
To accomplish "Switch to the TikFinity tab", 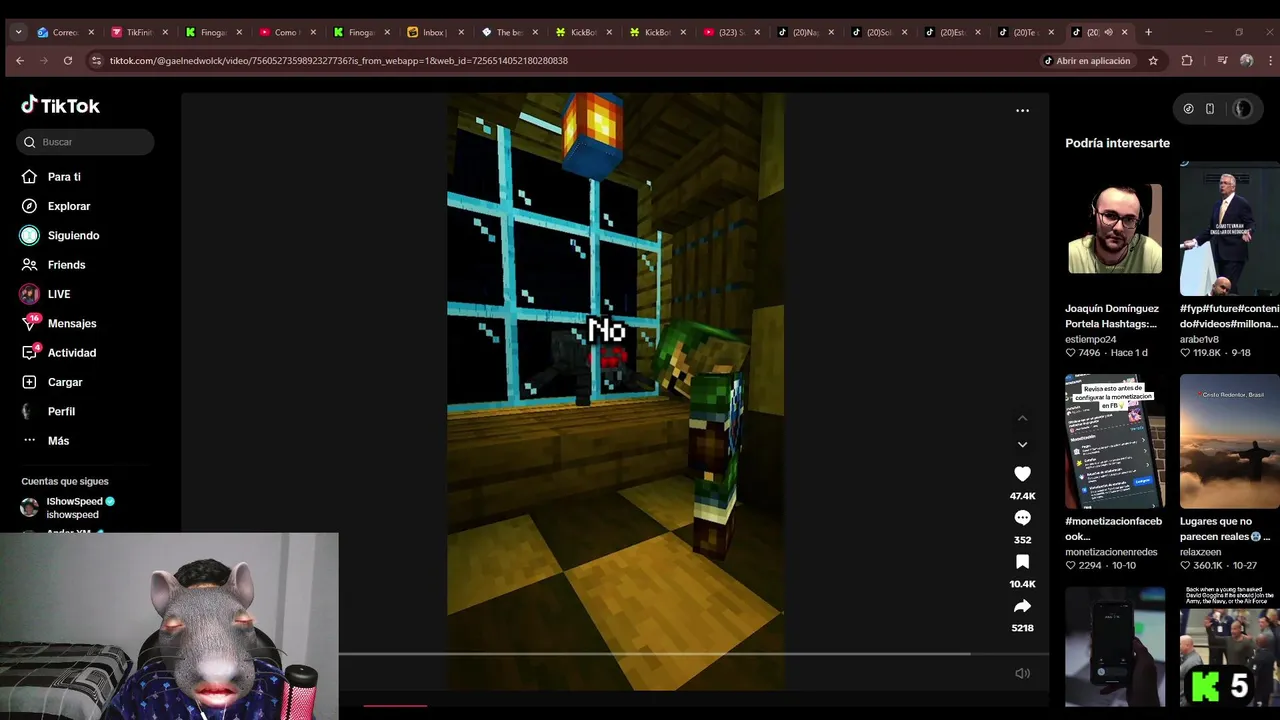I will click(139, 32).
